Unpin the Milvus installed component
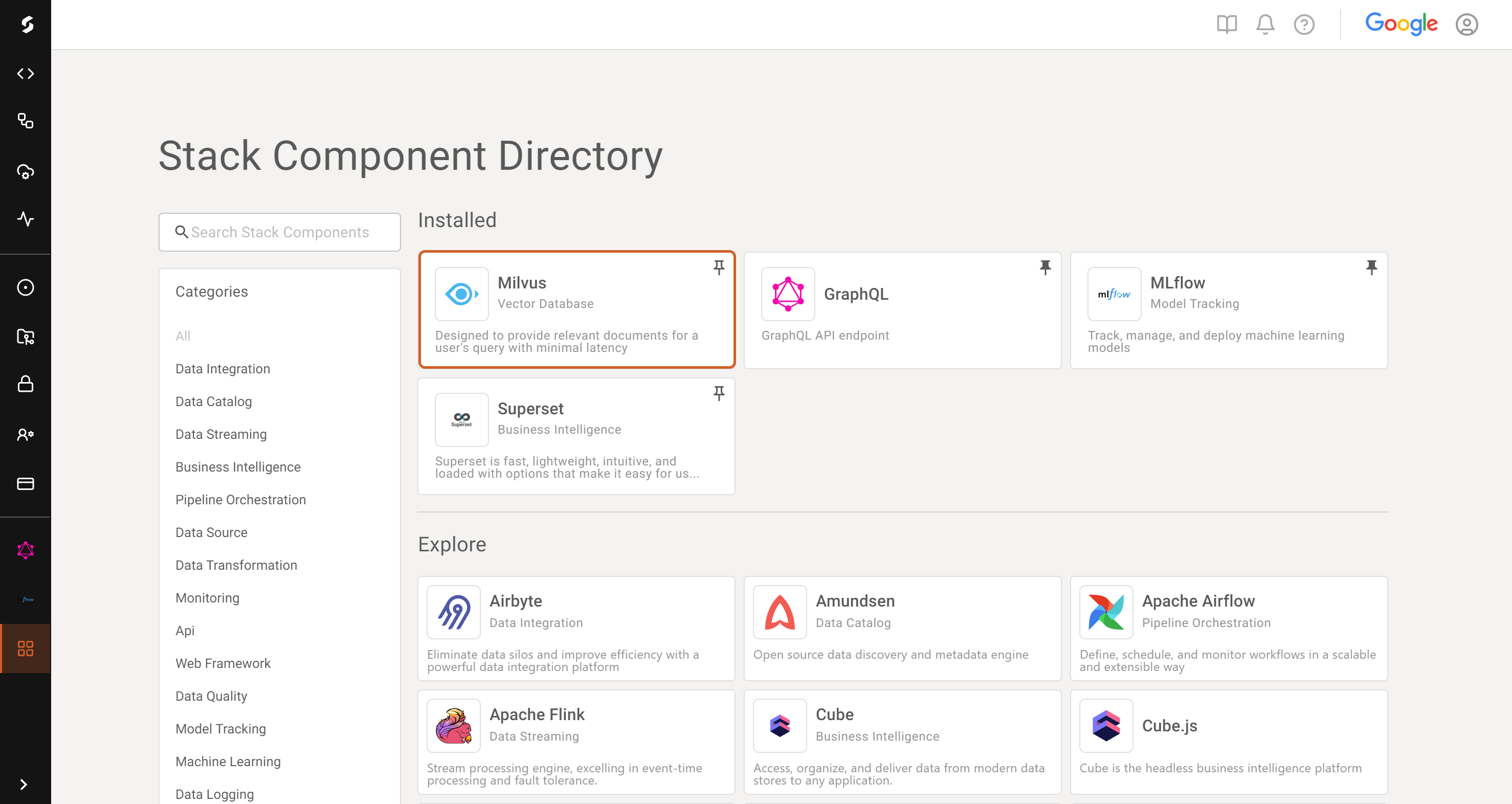 719,267
